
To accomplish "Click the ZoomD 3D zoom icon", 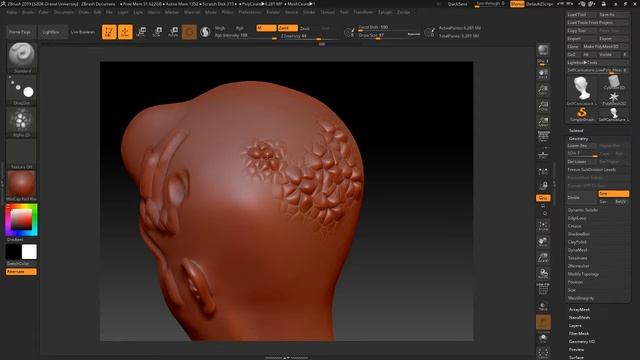I will coord(543,258).
